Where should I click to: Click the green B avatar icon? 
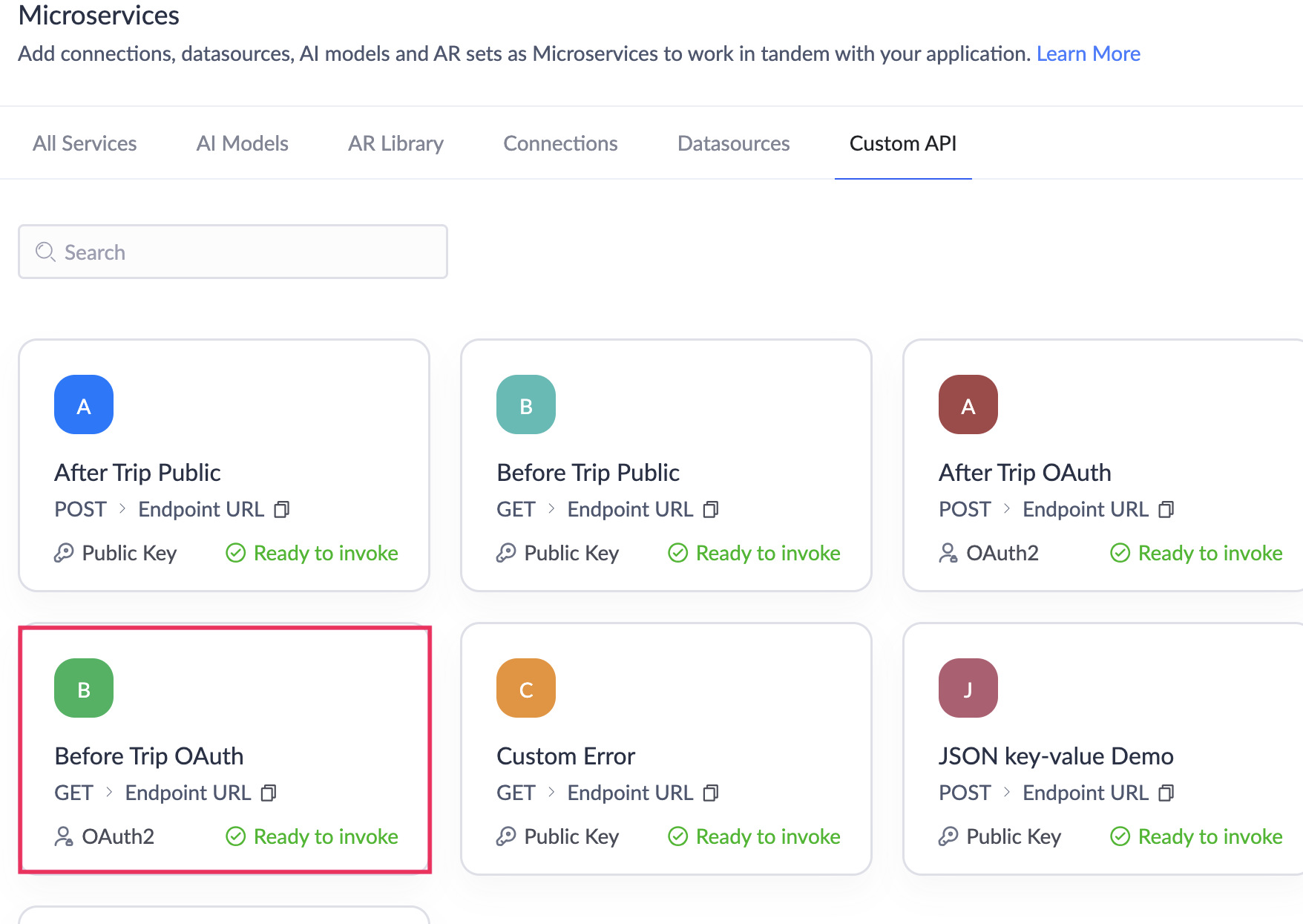click(84, 688)
